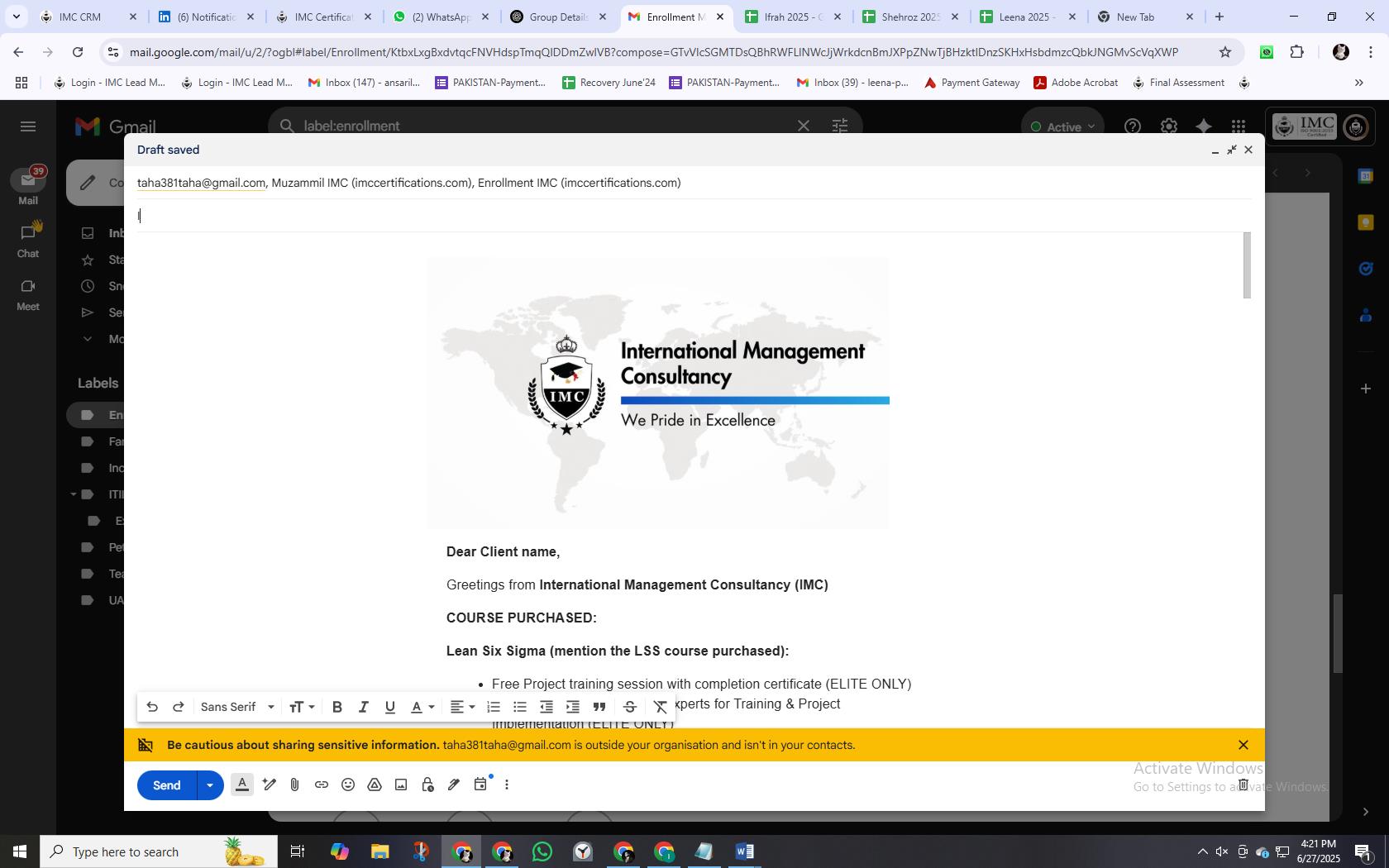Toggle formatting options toolbar

tap(242, 785)
